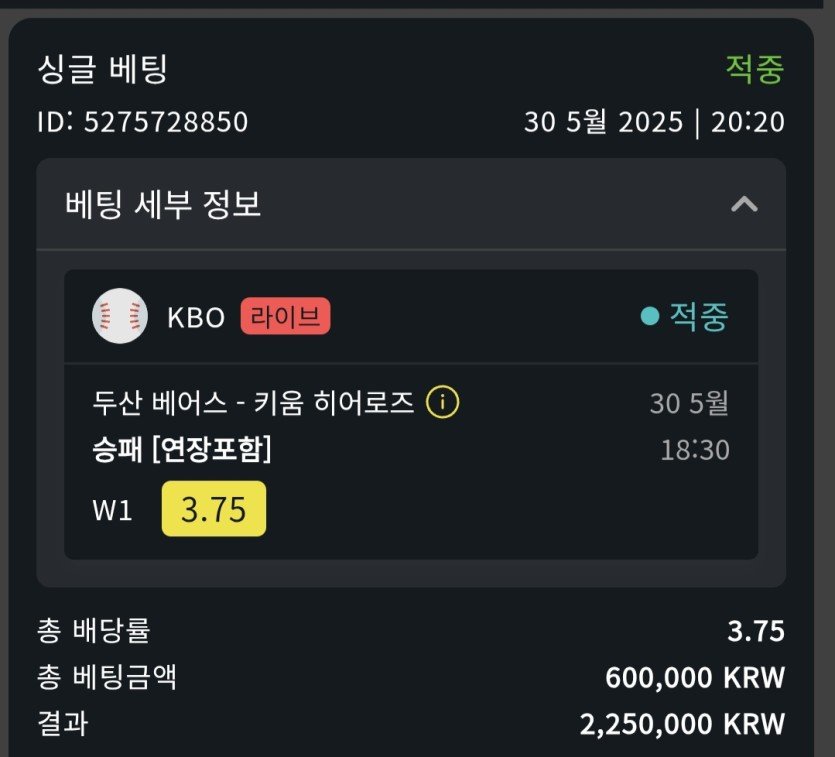
Task: Click the 승패 [연장포함] market label
Action: tap(182, 450)
